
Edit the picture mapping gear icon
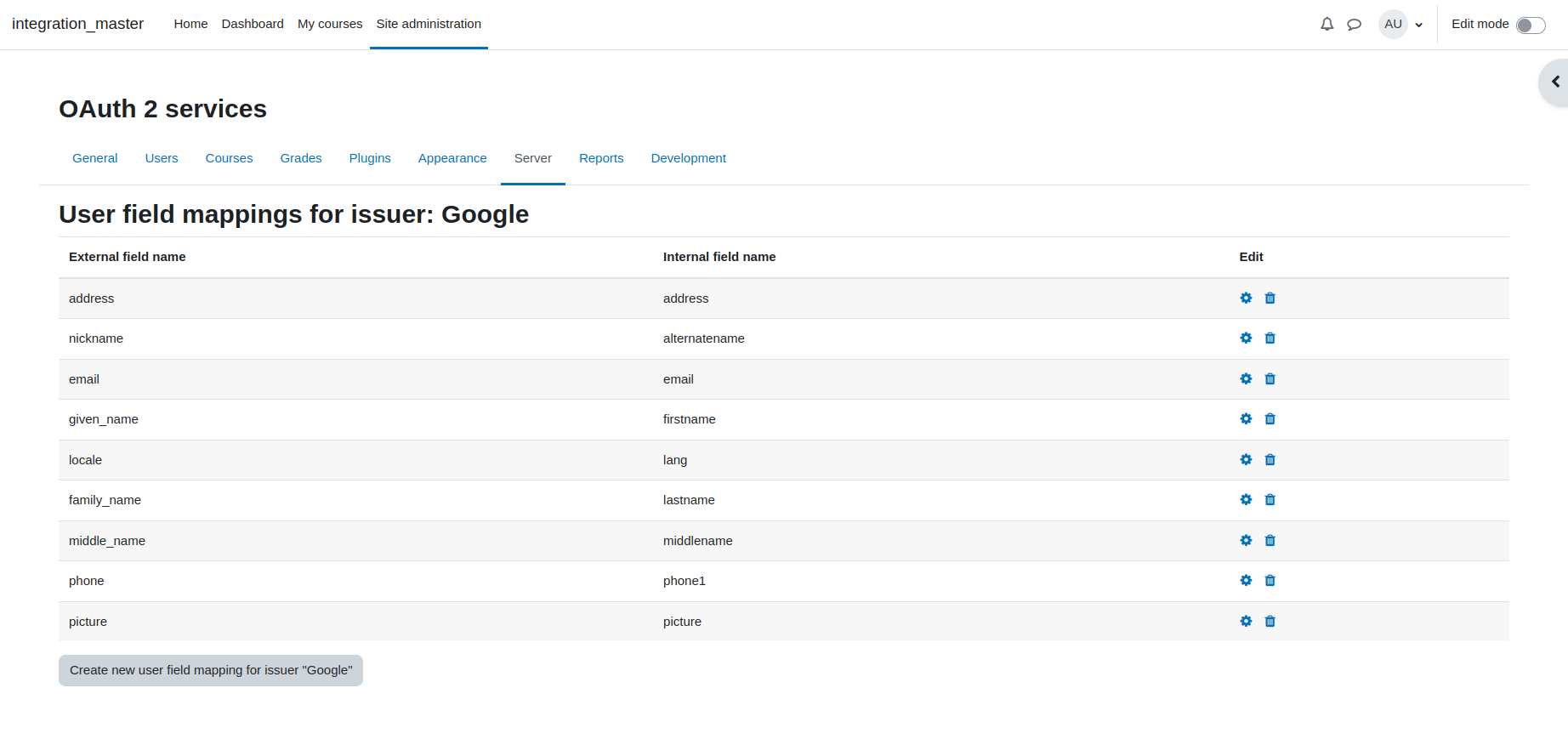pos(1246,622)
